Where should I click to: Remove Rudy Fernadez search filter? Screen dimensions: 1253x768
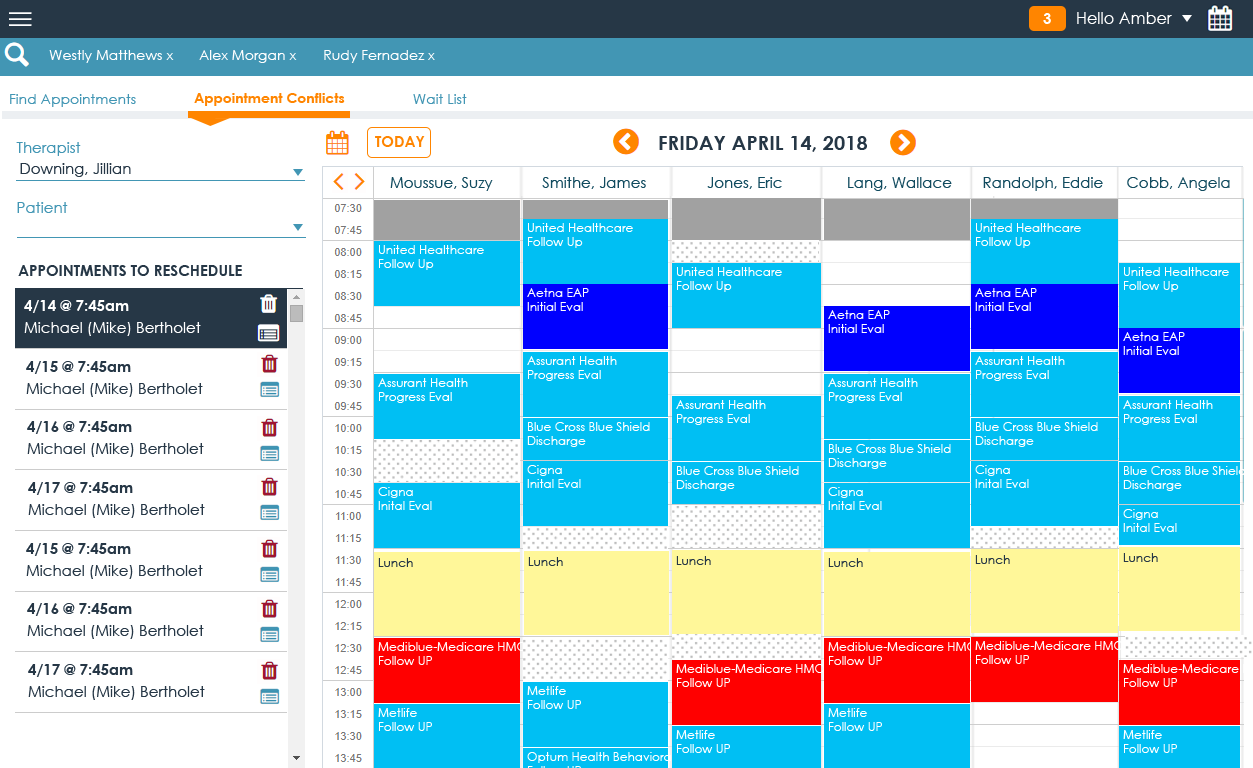(x=431, y=56)
